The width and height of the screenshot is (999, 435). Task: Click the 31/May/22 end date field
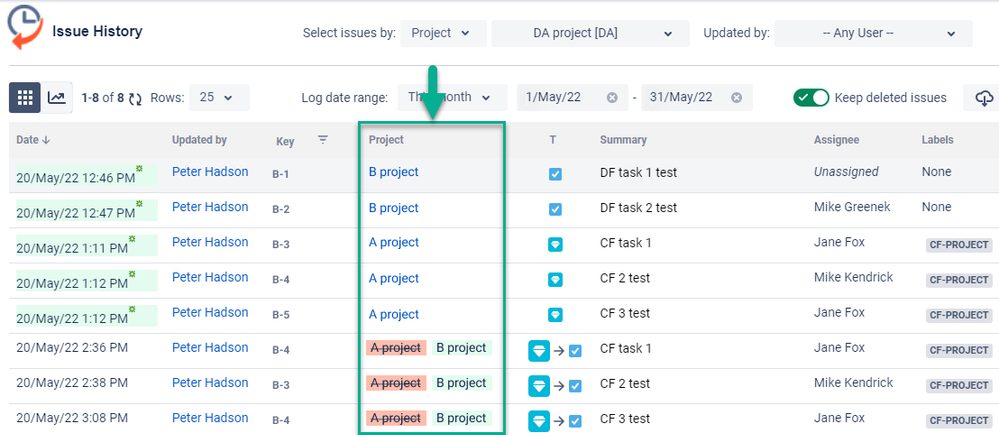696,97
